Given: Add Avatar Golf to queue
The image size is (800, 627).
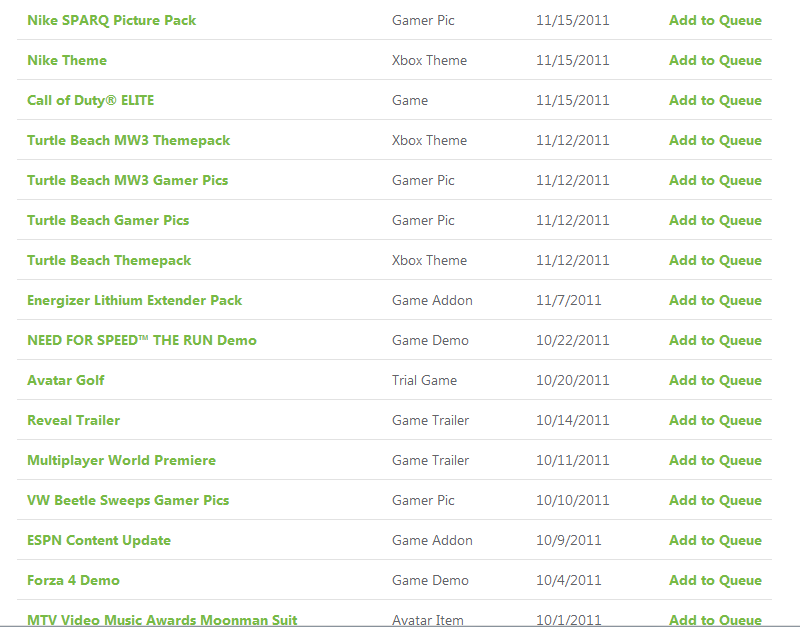Looking at the screenshot, I should 715,380.
